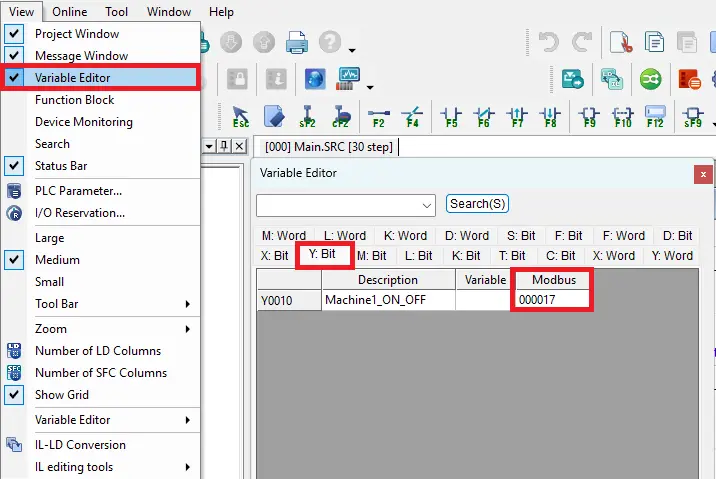Click the F5 normally open contact icon
Viewport: 716px width, 479px height.
coord(451,115)
